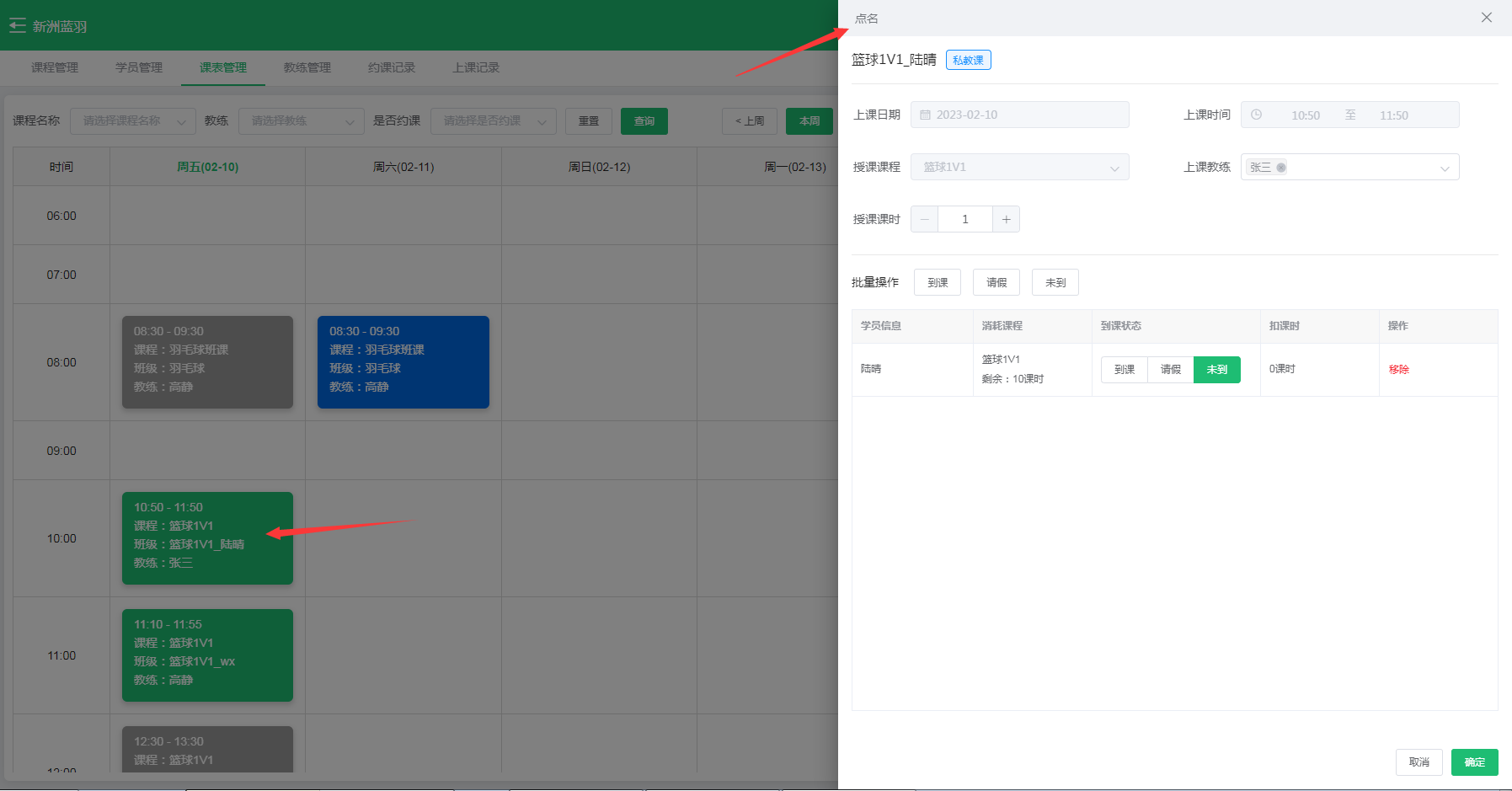Click 移除 link for 陆晴

point(1398,370)
